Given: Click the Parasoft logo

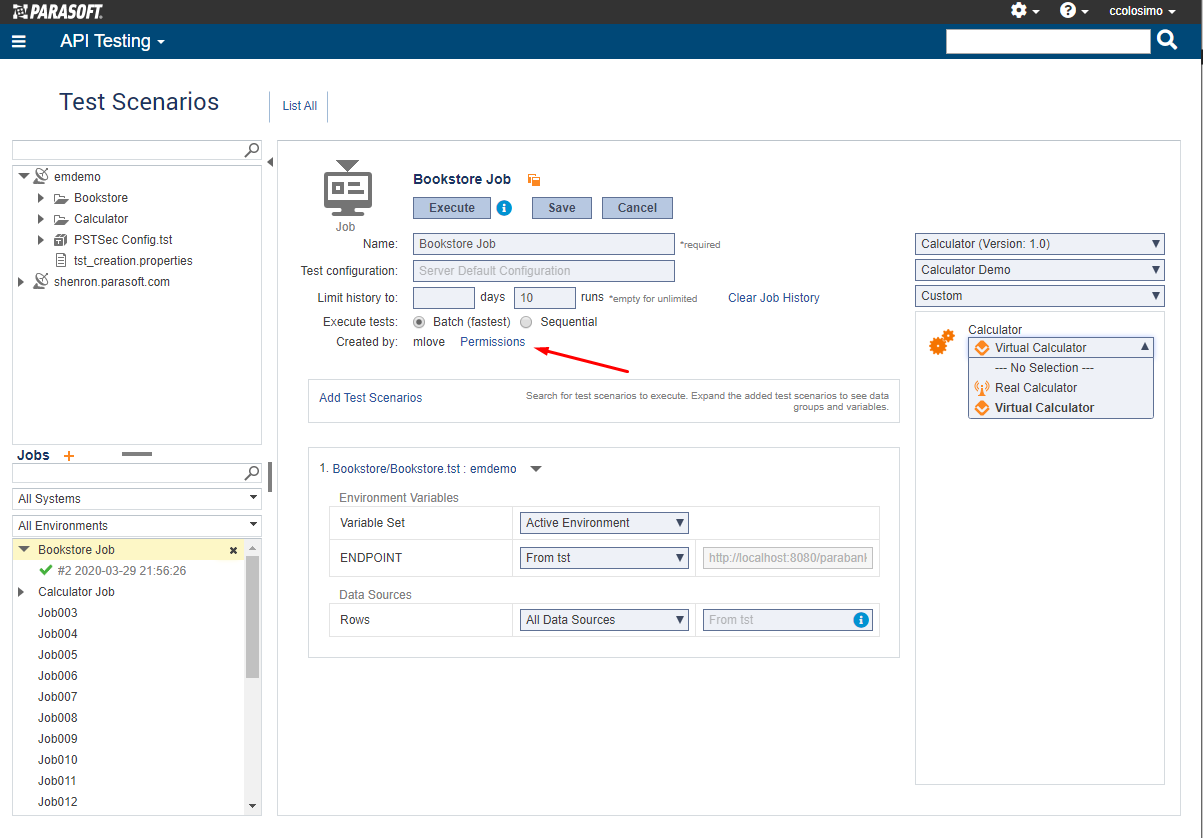Looking at the screenshot, I should 57,11.
